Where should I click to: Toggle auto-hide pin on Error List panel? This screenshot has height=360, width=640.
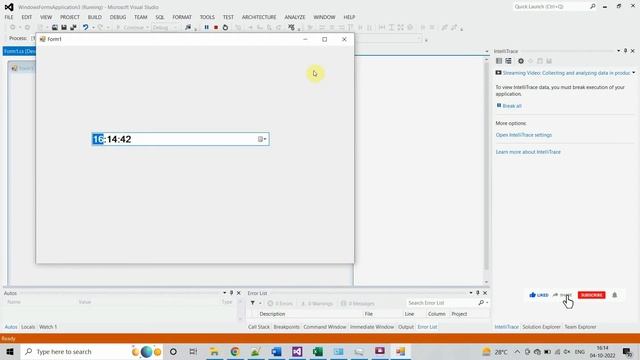[478, 293]
